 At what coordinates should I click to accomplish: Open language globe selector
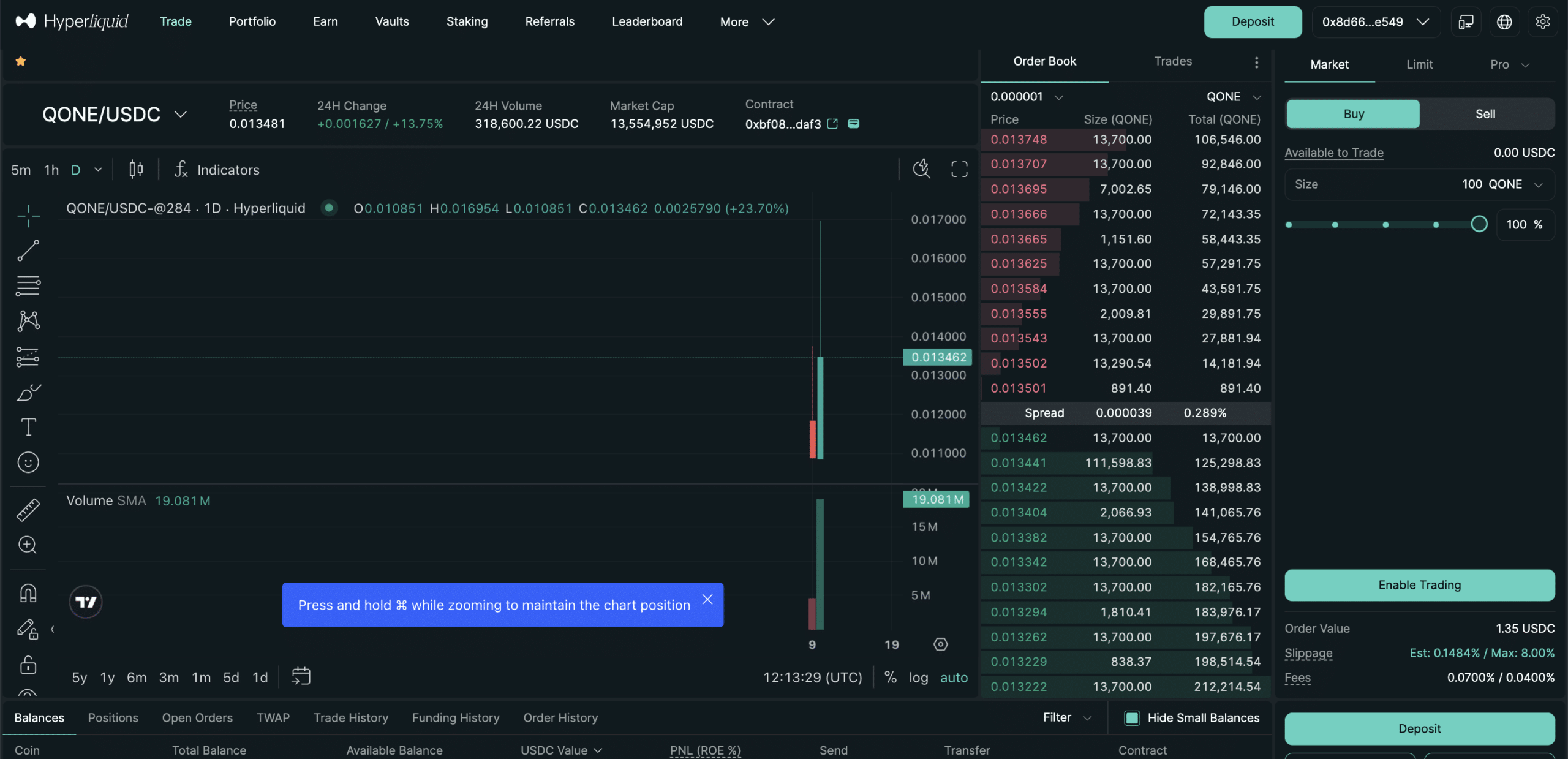coord(1504,22)
